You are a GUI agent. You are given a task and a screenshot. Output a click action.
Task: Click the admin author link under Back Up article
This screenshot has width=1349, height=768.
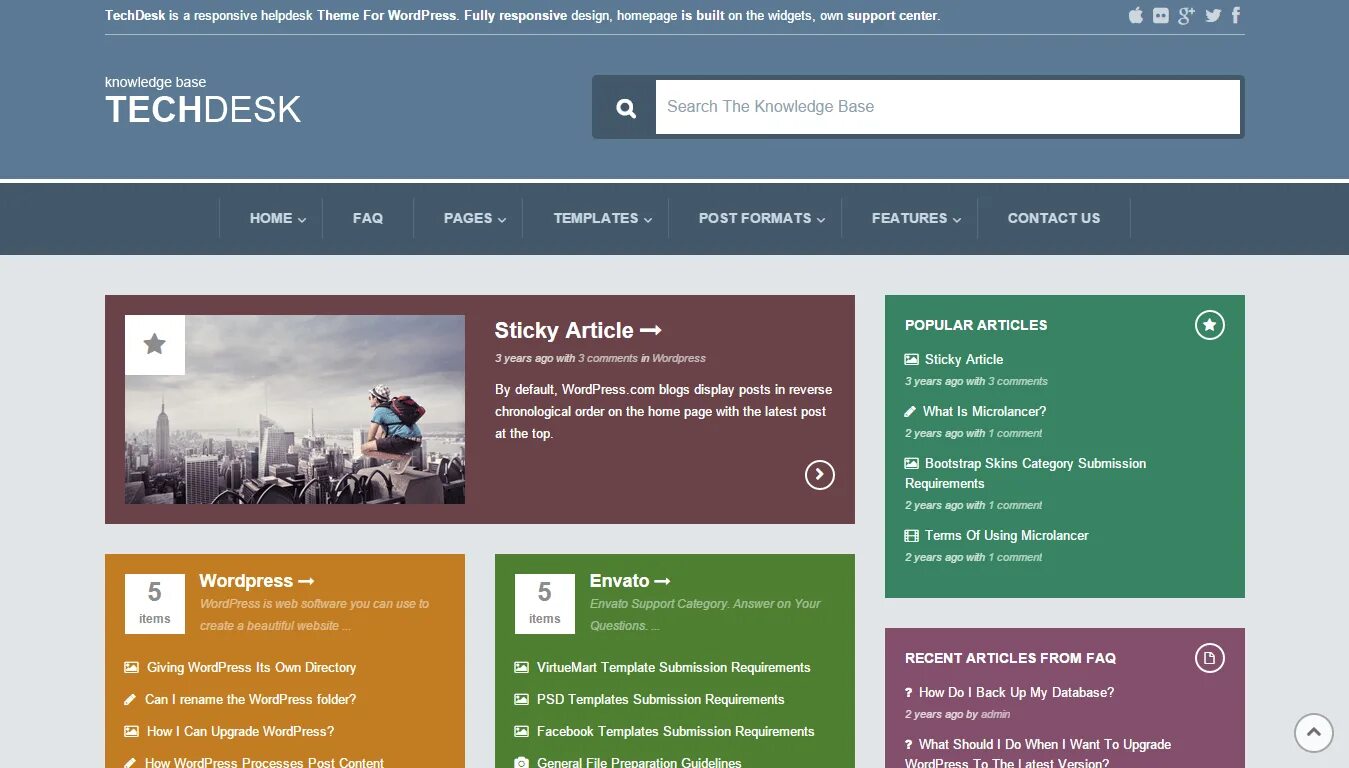click(x=996, y=714)
